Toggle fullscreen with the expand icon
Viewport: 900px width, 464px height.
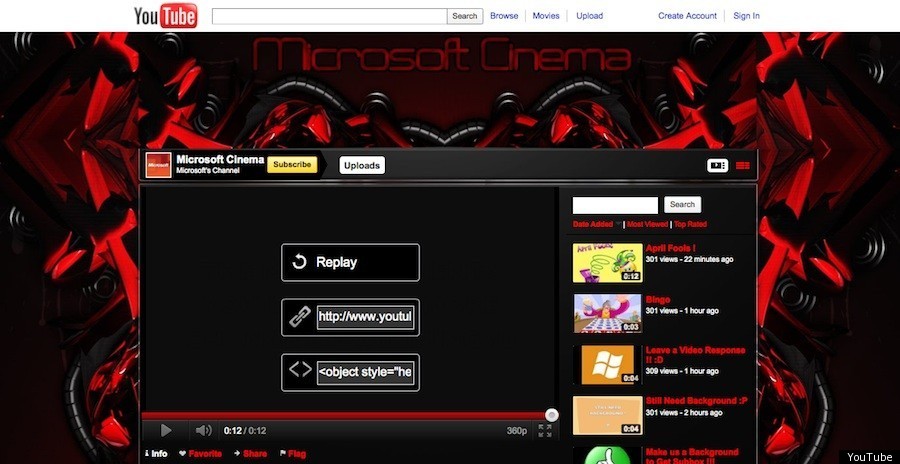pos(545,431)
